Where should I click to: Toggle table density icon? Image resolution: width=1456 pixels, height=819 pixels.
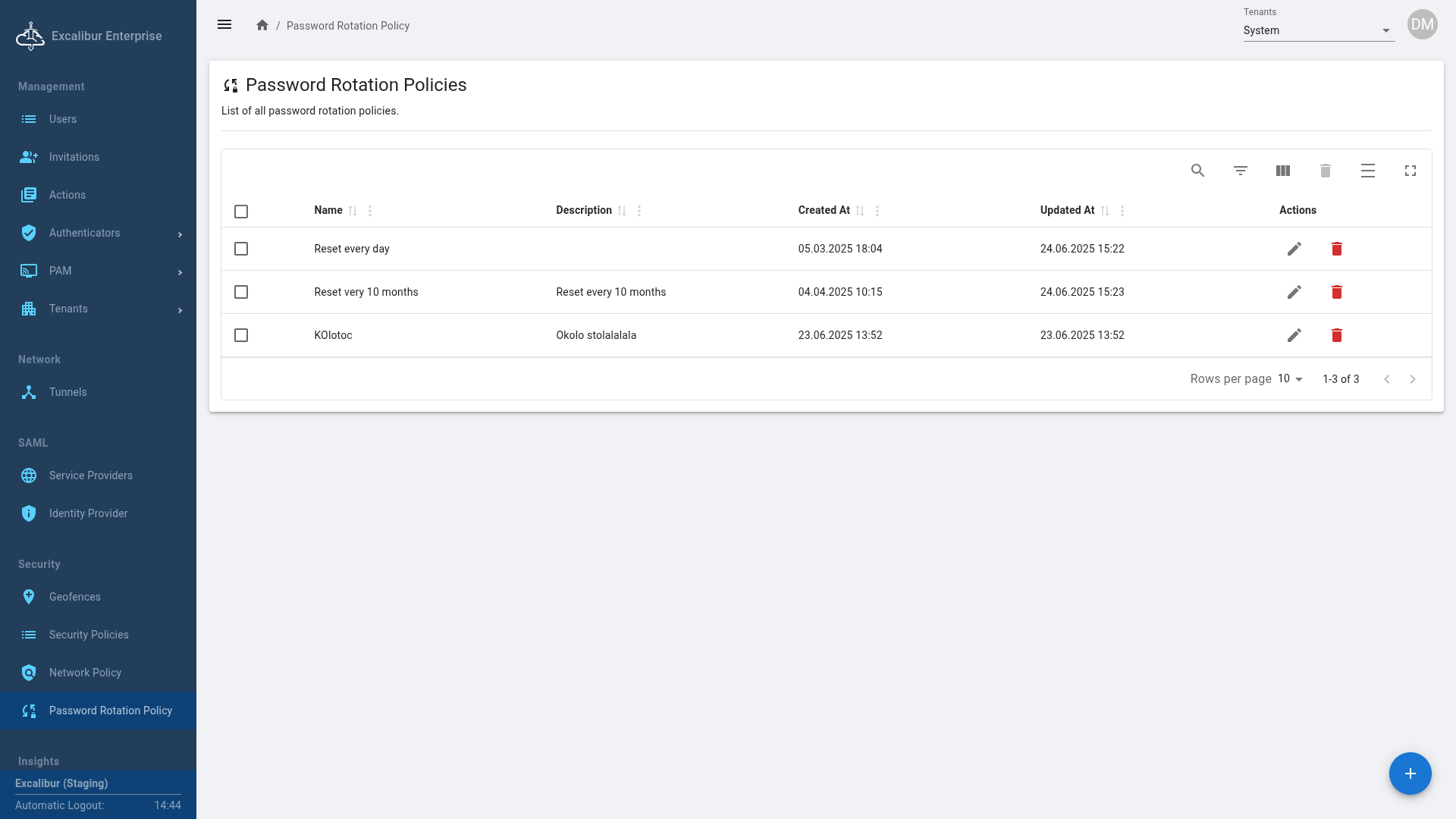click(1367, 171)
